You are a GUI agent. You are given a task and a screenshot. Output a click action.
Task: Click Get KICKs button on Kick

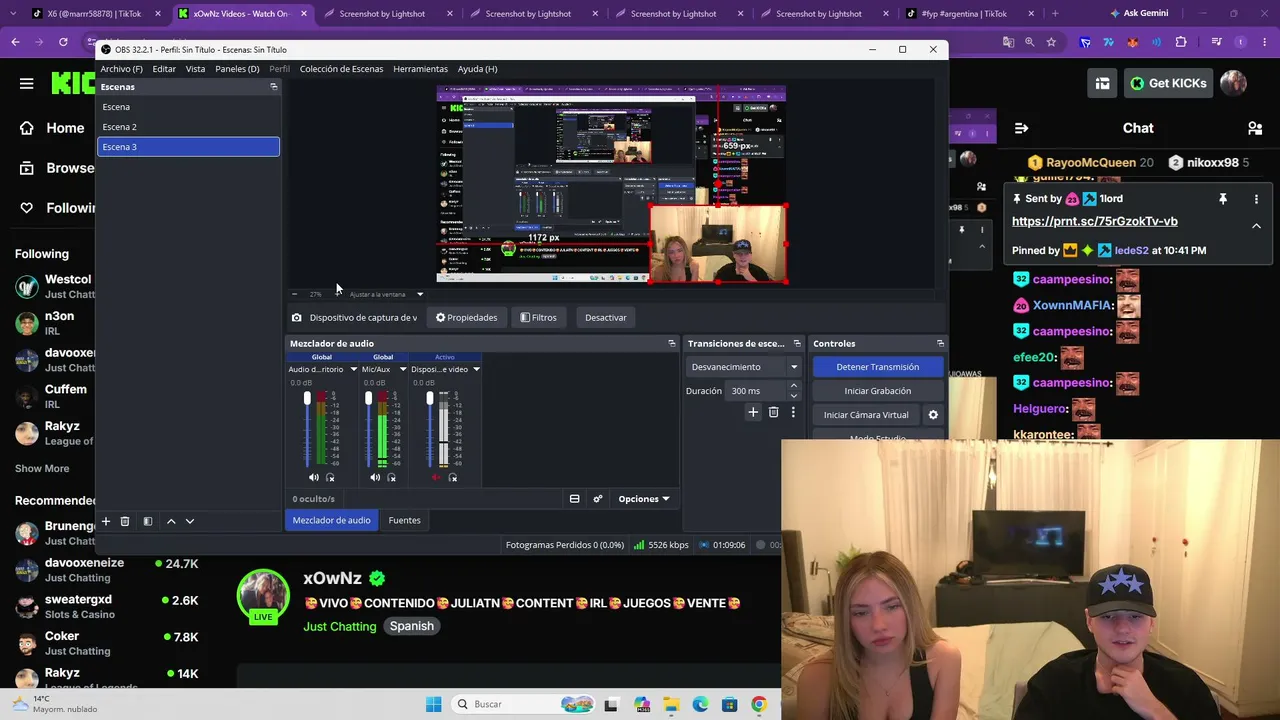(x=1167, y=83)
